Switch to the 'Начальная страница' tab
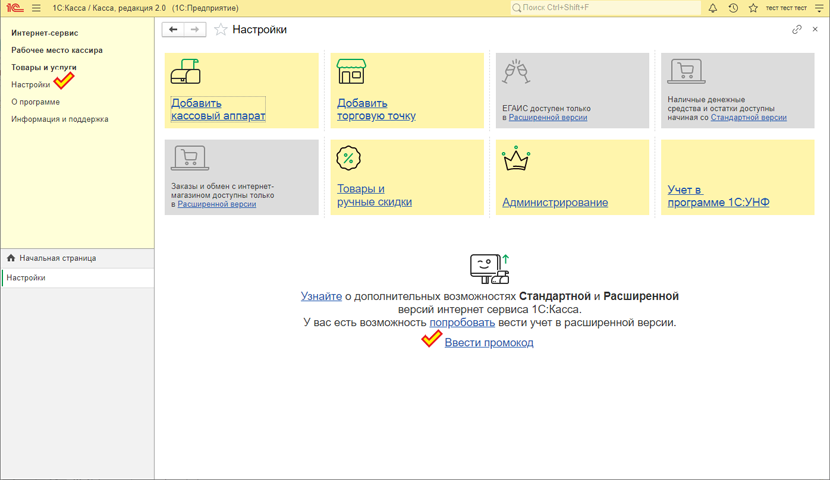 point(57,258)
